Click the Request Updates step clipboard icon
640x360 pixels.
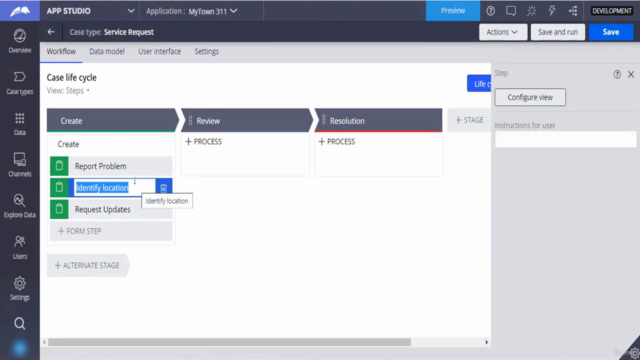(59, 209)
